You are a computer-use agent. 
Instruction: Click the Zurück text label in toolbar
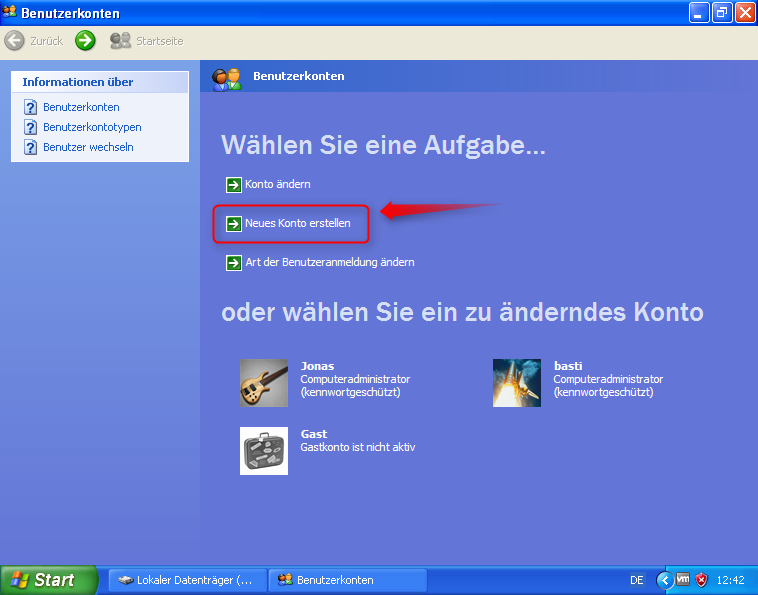(47, 41)
